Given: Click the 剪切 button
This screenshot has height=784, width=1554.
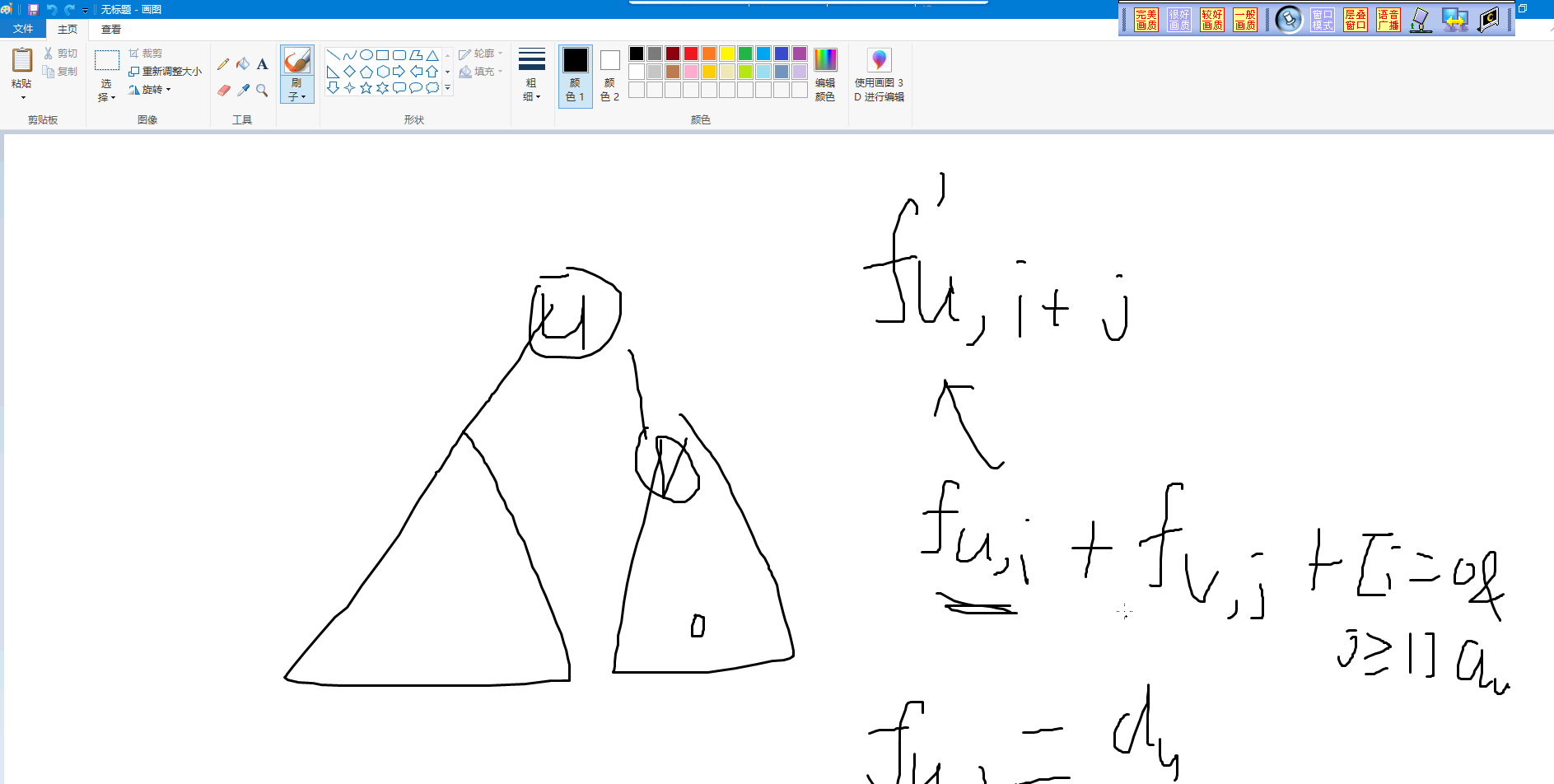Looking at the screenshot, I should click(x=61, y=54).
